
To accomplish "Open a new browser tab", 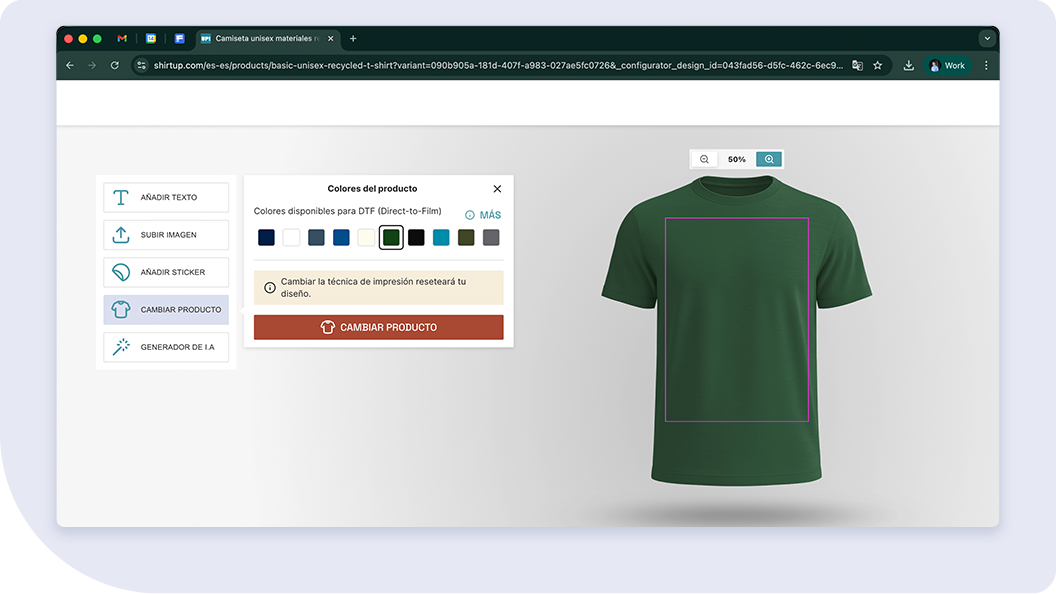I will 353,38.
